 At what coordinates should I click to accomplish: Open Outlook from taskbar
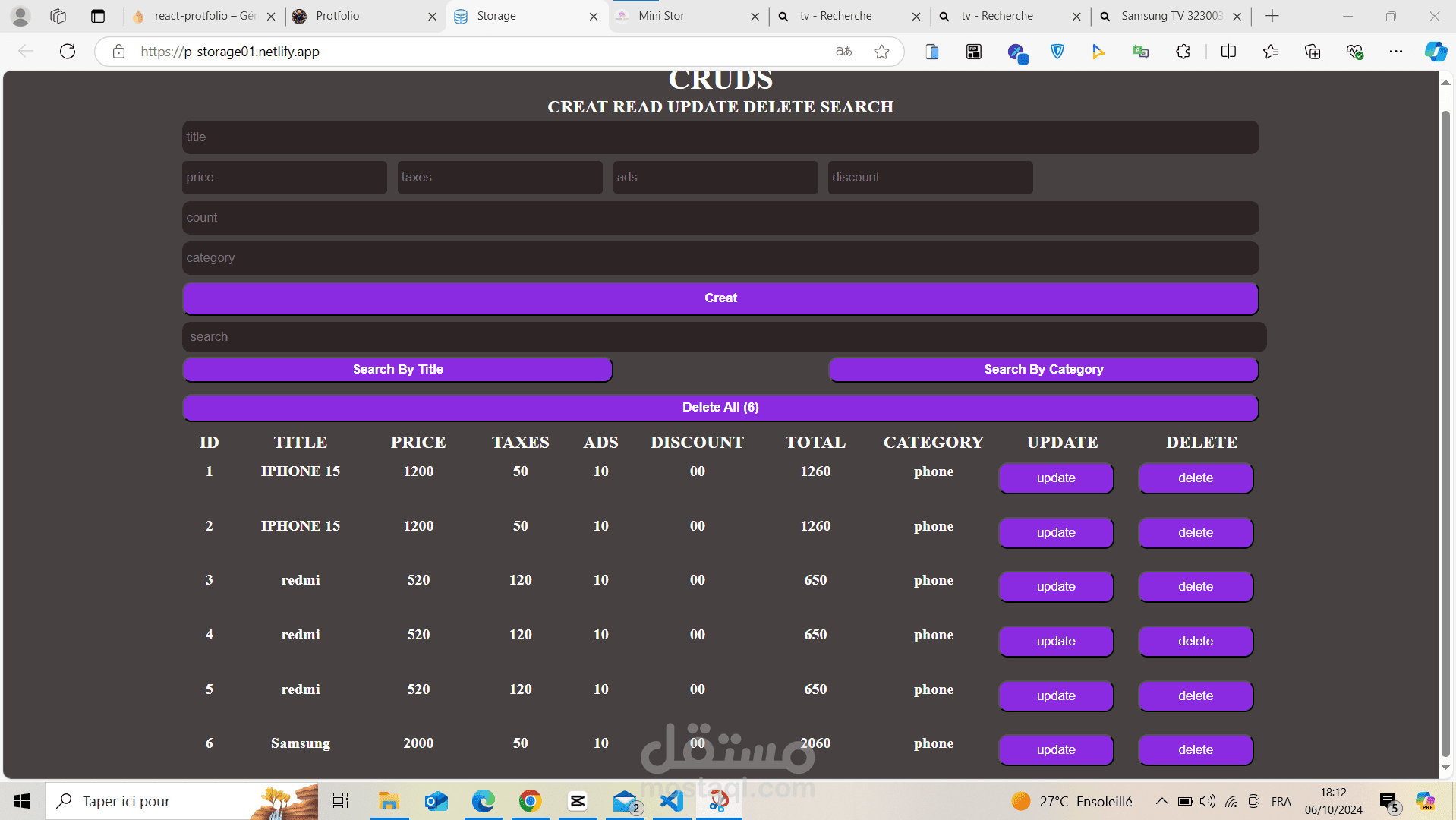436,801
